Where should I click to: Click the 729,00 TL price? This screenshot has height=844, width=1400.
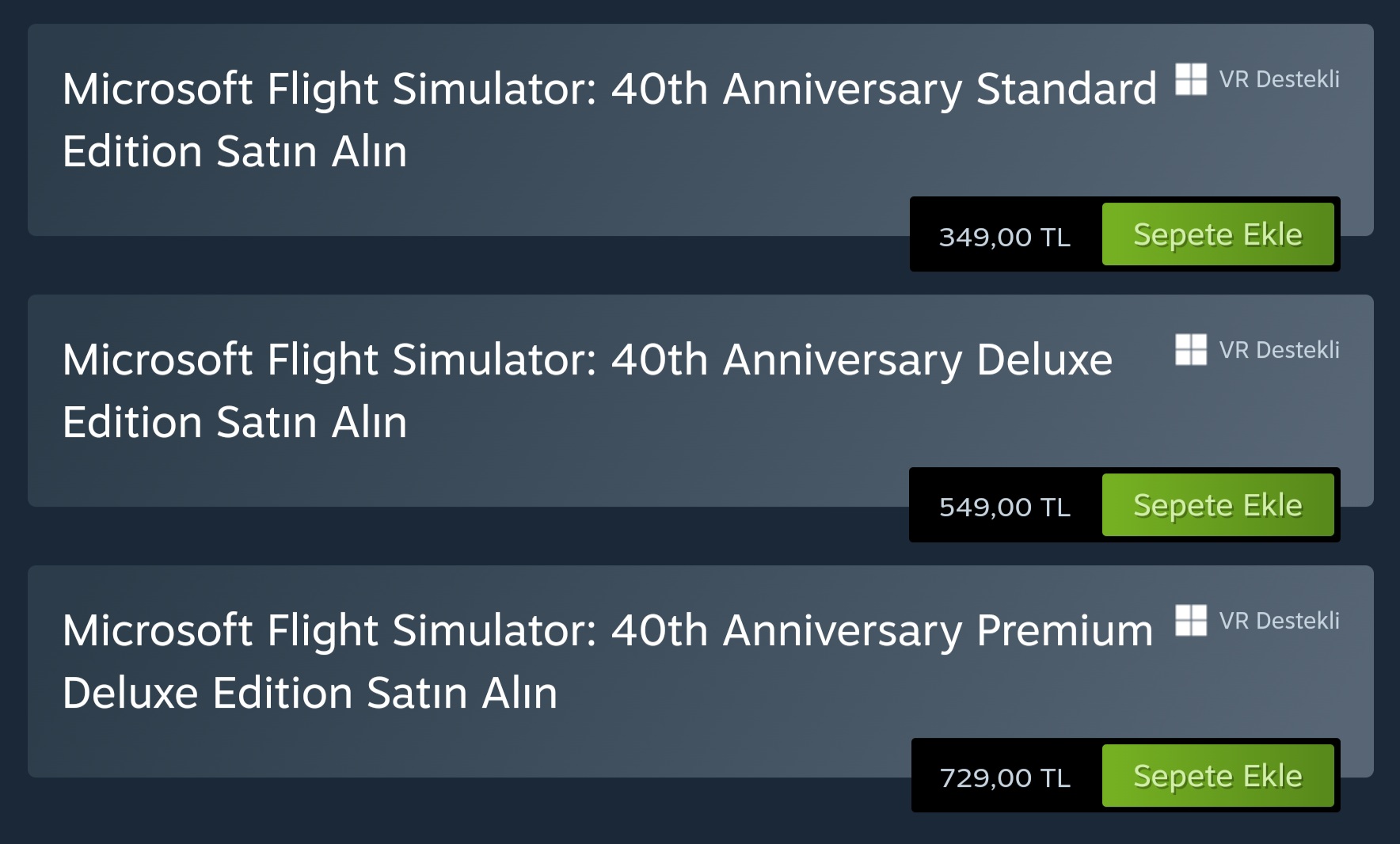point(1004,778)
